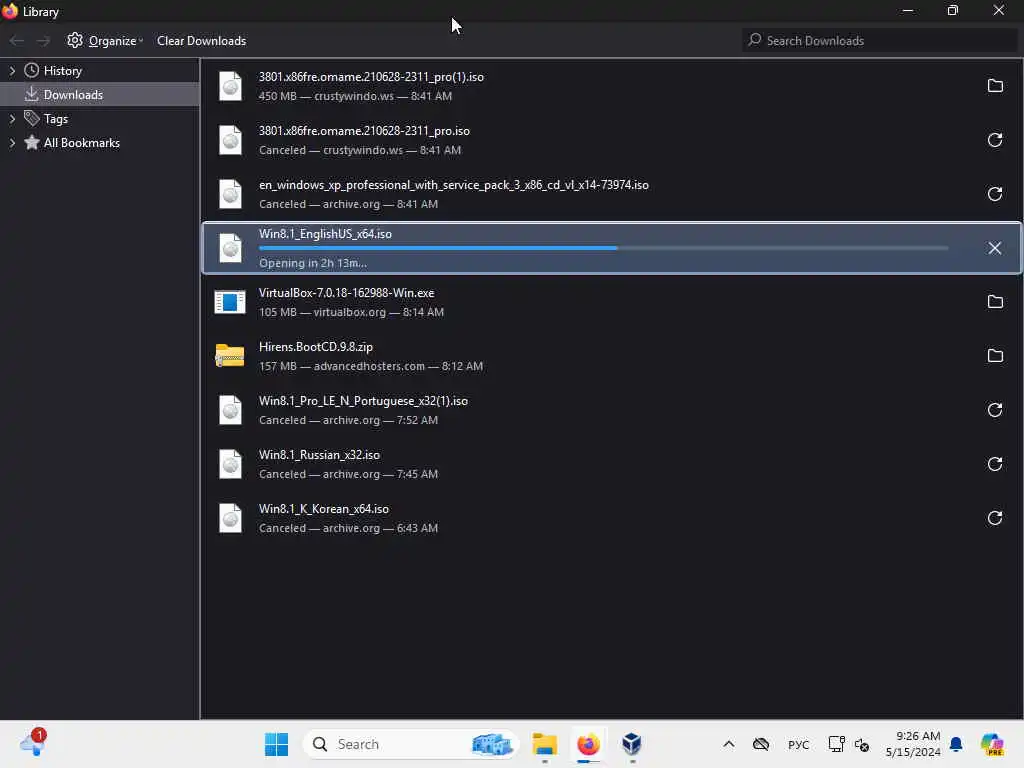This screenshot has height=768, width=1024.
Task: Retry download of 3801.x86fre.omame.210628-2311_pro.iso
Action: tap(995, 140)
